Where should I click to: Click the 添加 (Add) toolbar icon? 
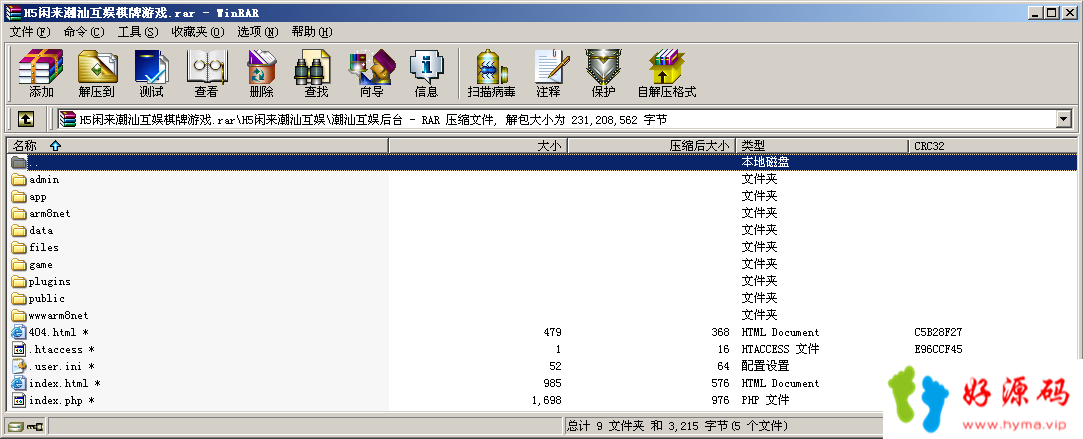point(41,74)
